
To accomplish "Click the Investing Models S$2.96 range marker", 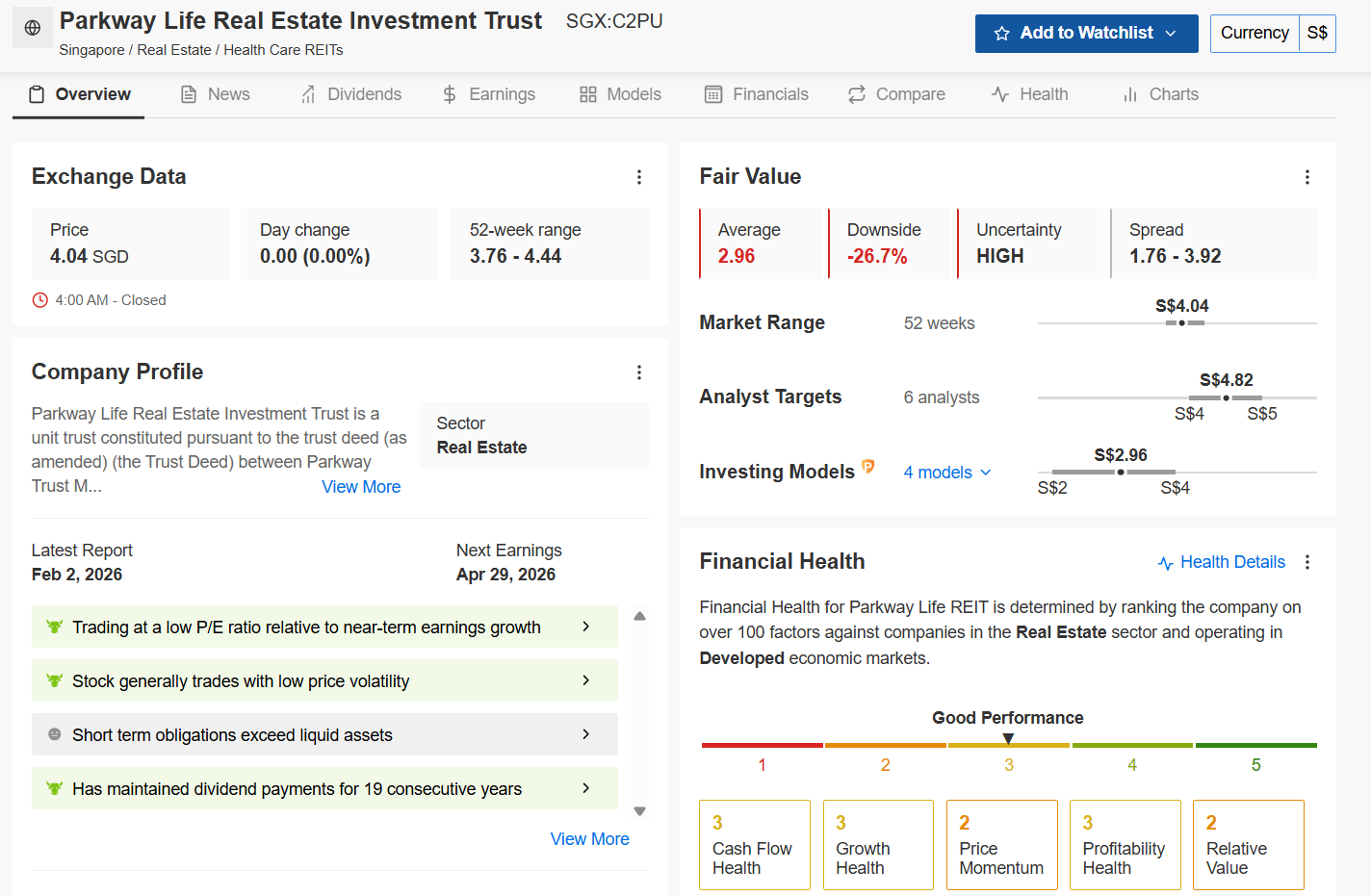I will (x=1121, y=473).
